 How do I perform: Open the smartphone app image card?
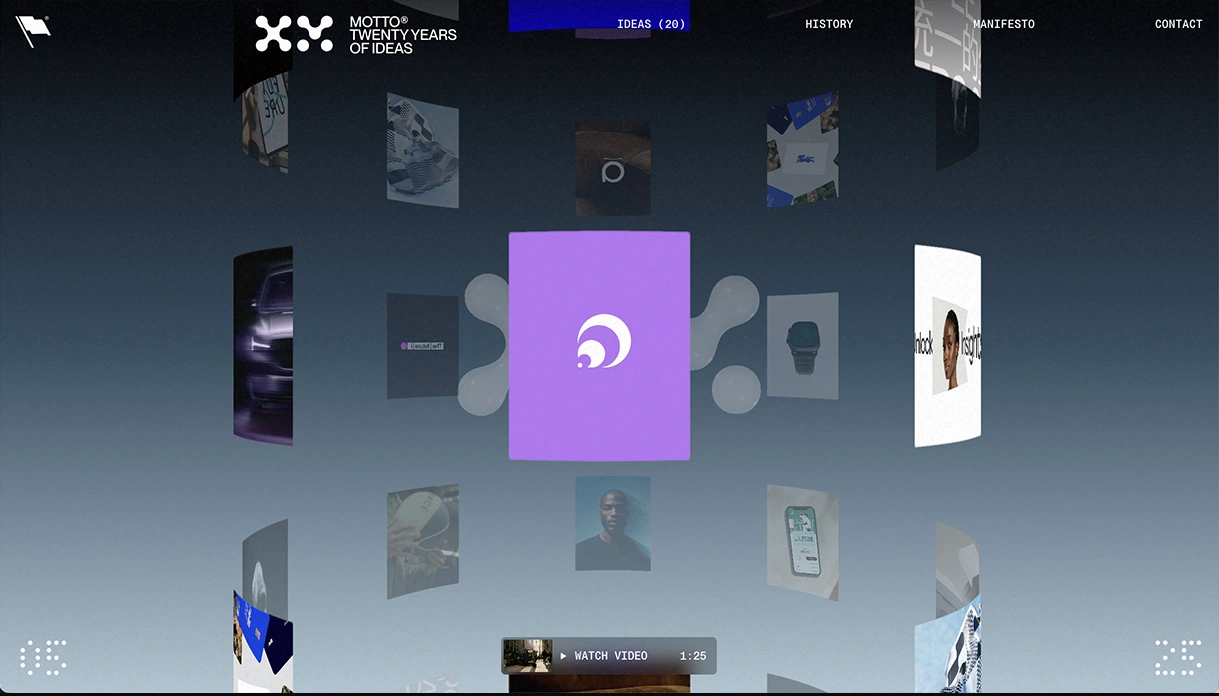pos(802,543)
